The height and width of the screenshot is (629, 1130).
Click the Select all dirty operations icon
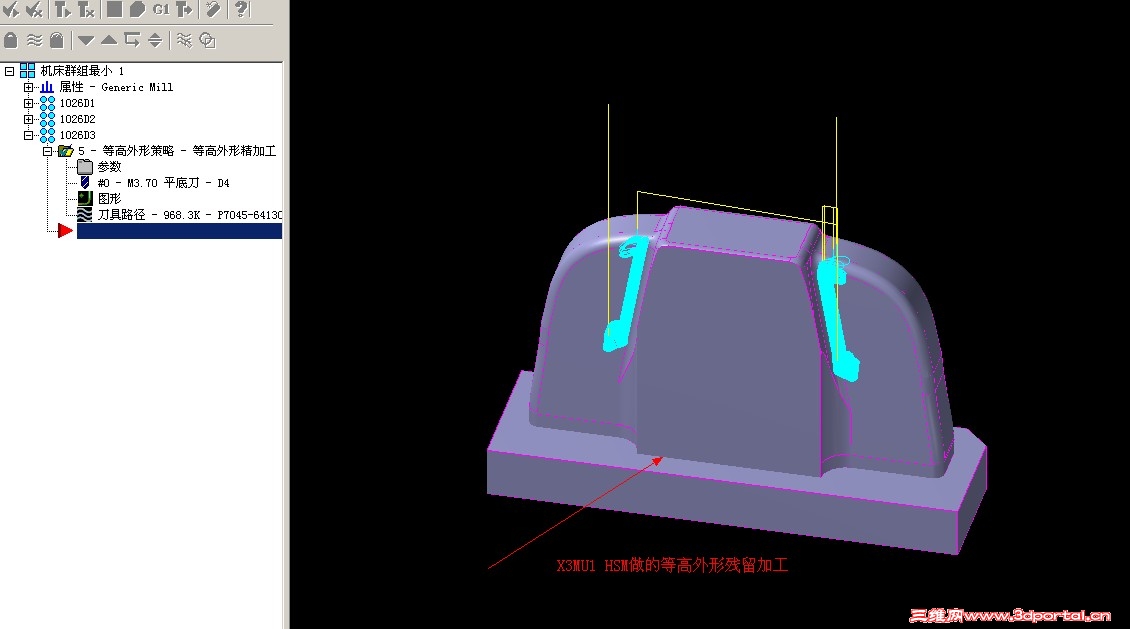point(35,9)
